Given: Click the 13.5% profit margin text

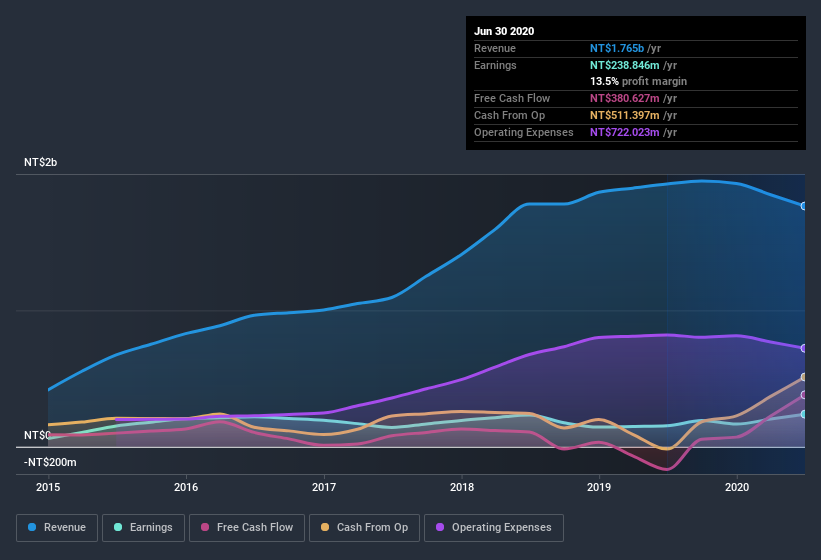Looking at the screenshot, I should point(638,81).
